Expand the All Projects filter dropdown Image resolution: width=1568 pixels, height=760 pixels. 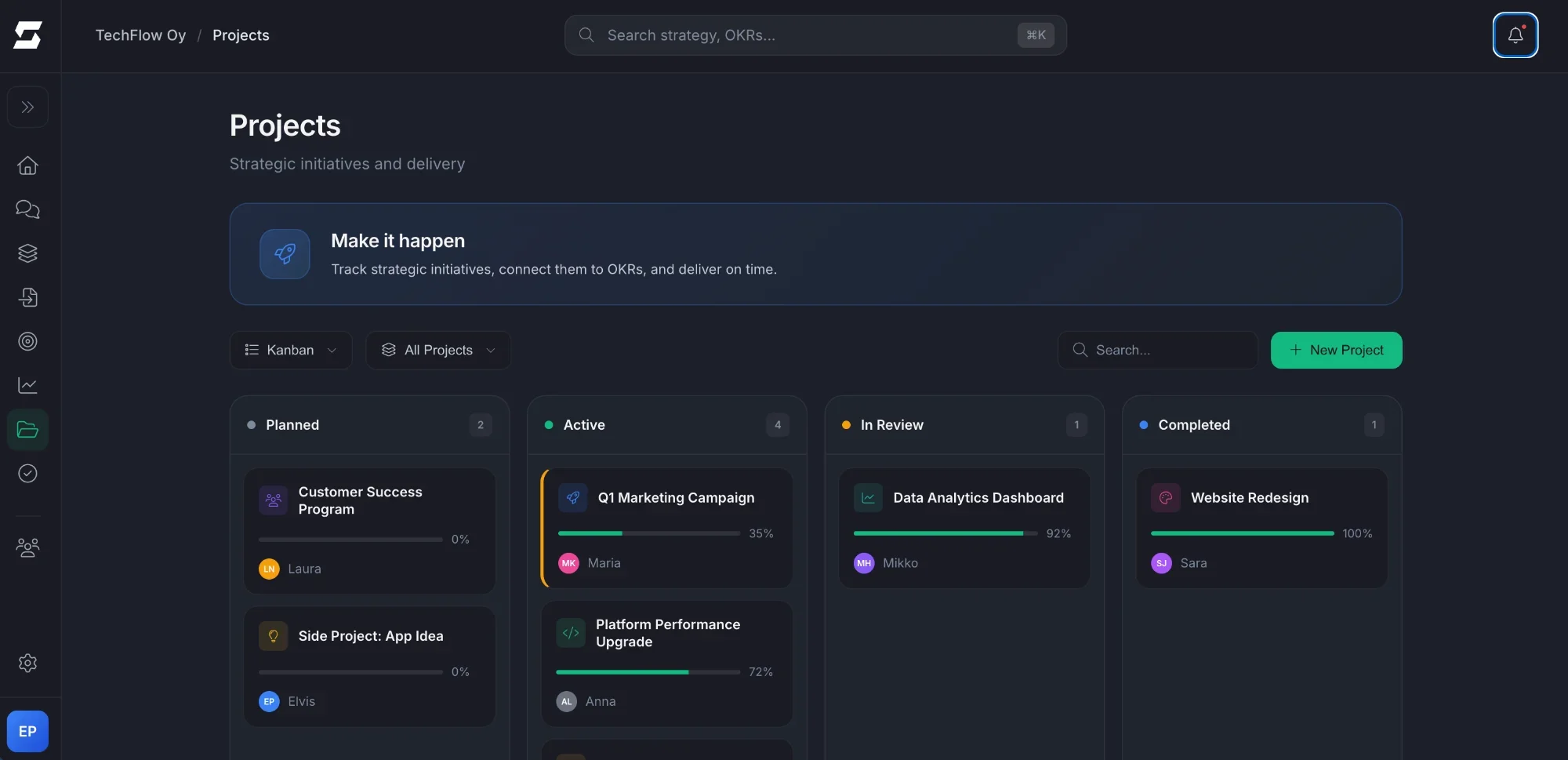[437, 350]
